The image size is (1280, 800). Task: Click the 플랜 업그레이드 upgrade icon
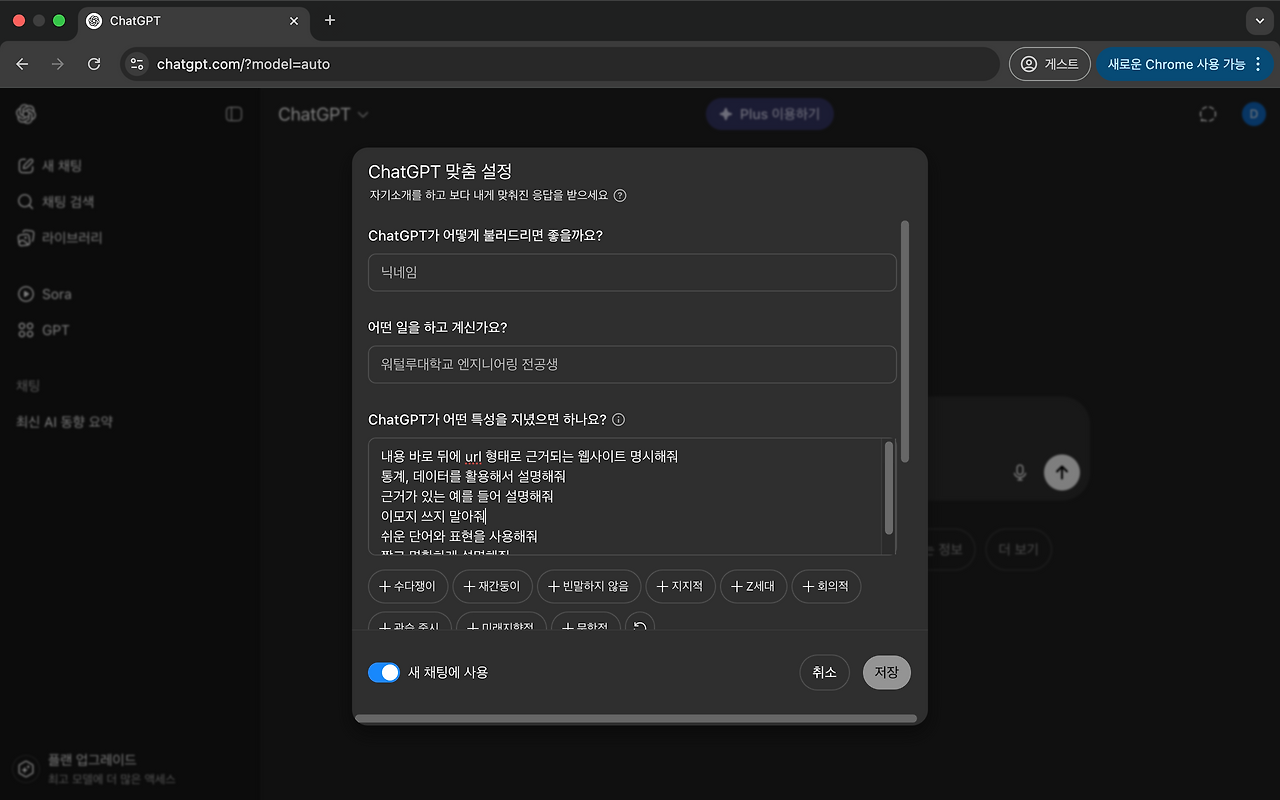[x=26, y=769]
